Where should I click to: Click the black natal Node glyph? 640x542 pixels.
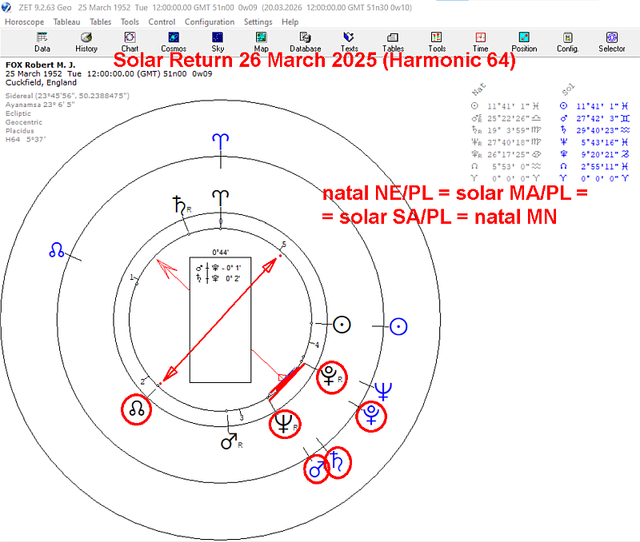136,409
